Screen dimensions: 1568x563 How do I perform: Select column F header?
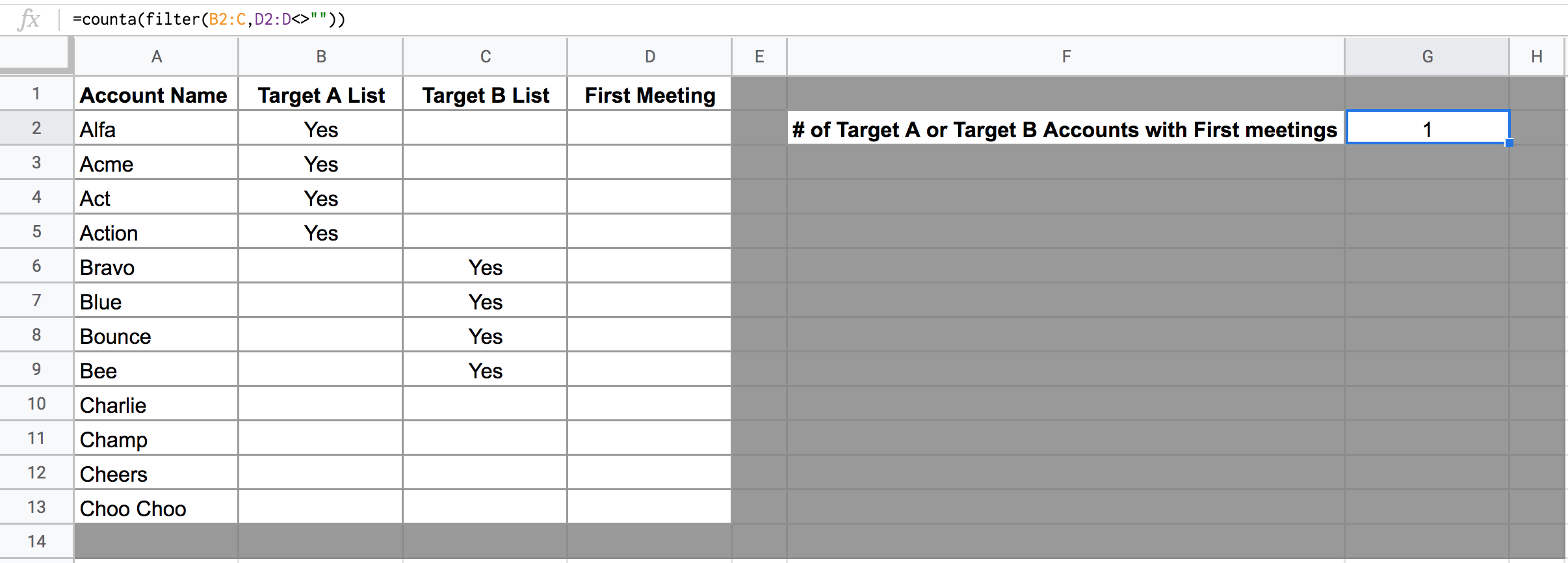pos(1066,57)
